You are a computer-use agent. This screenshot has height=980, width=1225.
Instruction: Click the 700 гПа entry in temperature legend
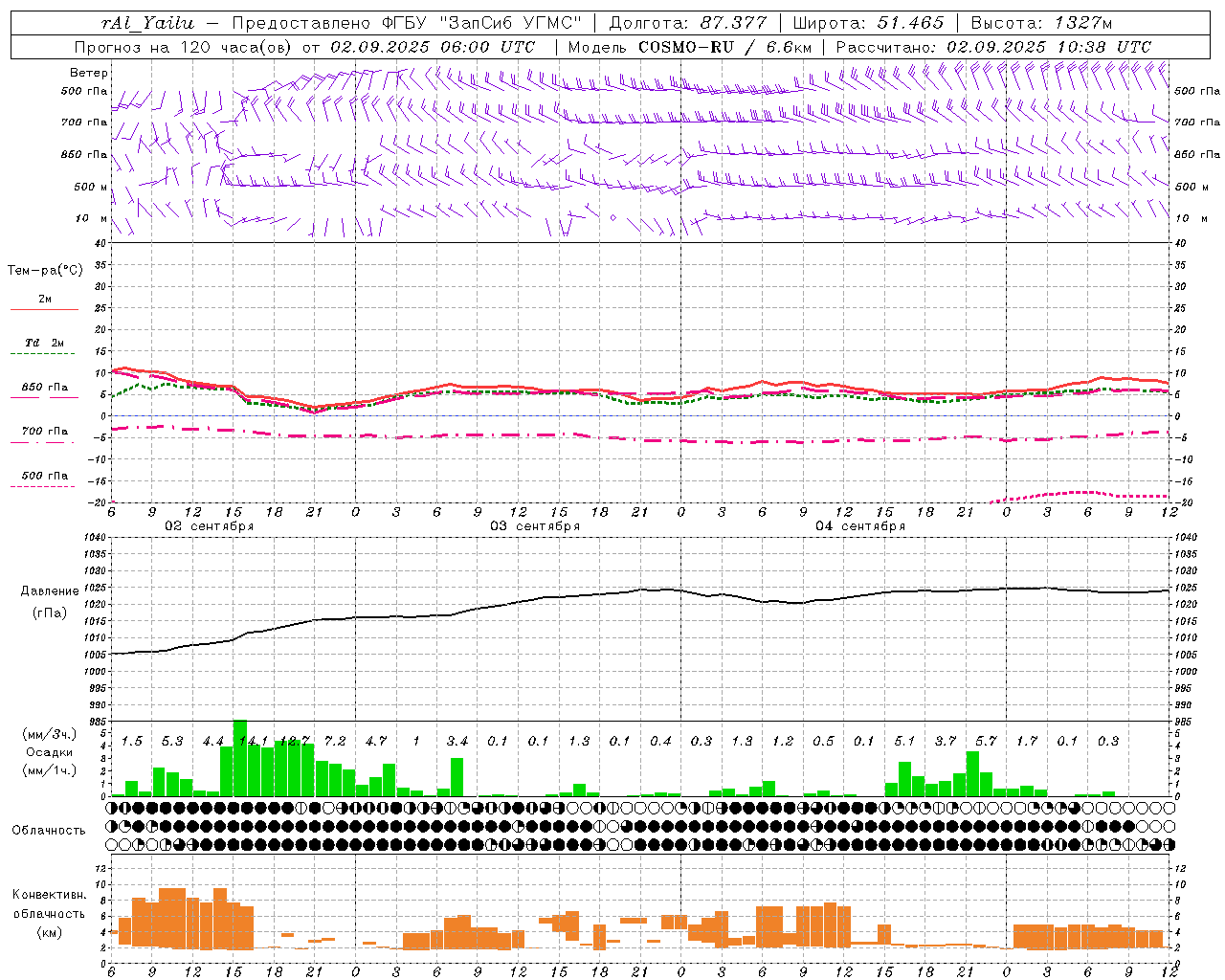click(45, 432)
